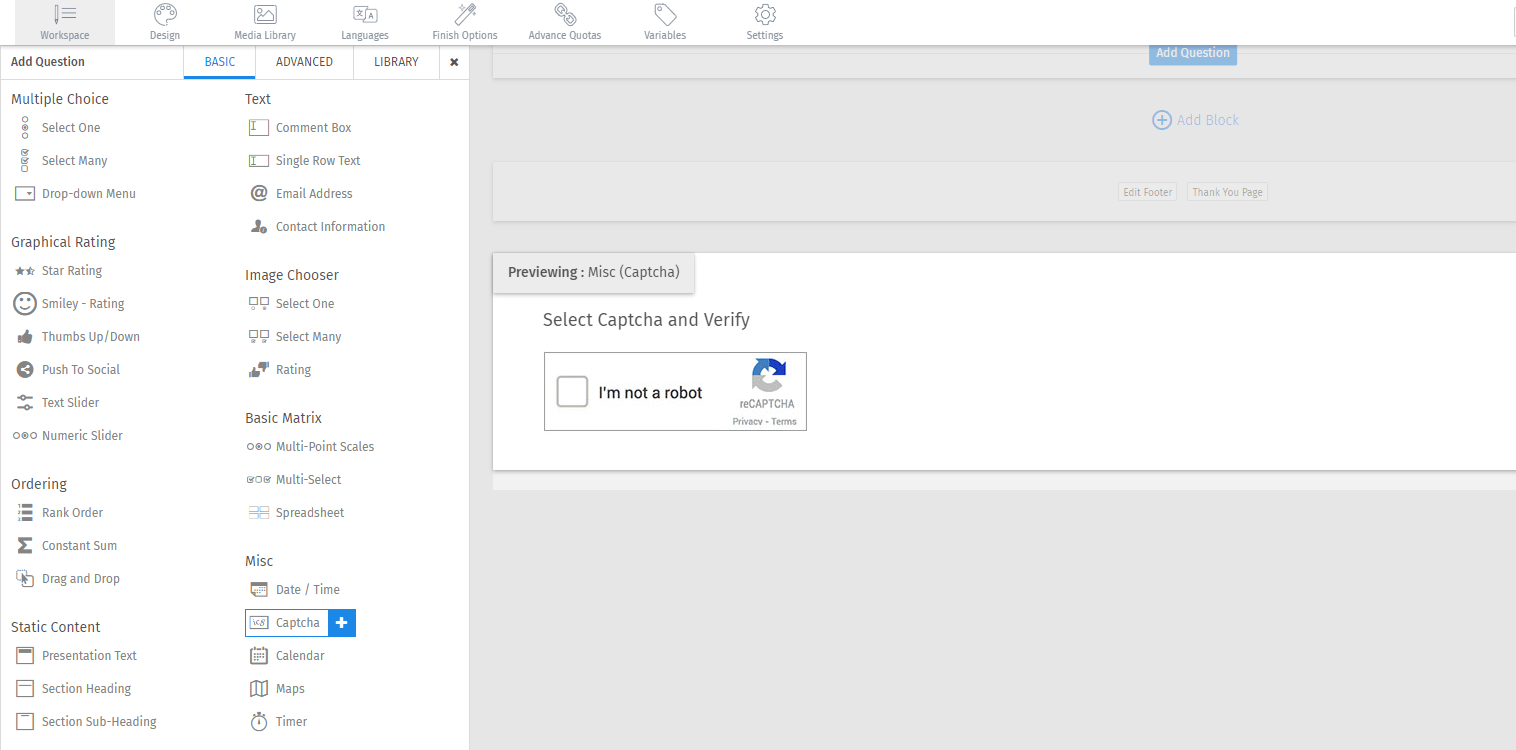Insert Presentation Text static content
This screenshot has height=750, width=1516.
tap(76, 656)
